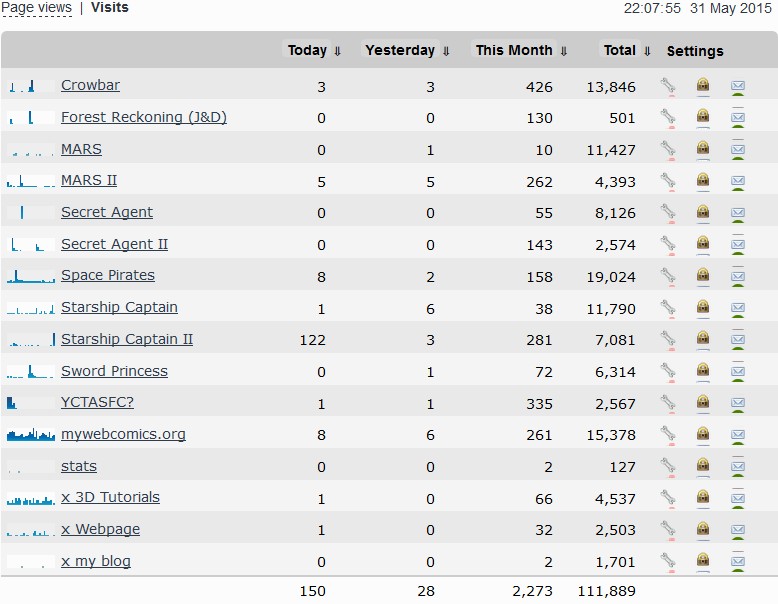Image resolution: width=778 pixels, height=604 pixels.
Task: Click the lock icon for Forest Reckoning
Action: [703, 118]
